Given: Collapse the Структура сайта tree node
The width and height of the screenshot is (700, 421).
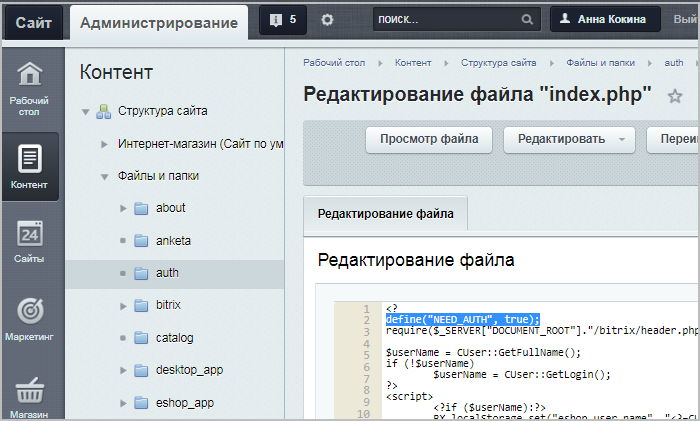Looking at the screenshot, I should (85, 112).
